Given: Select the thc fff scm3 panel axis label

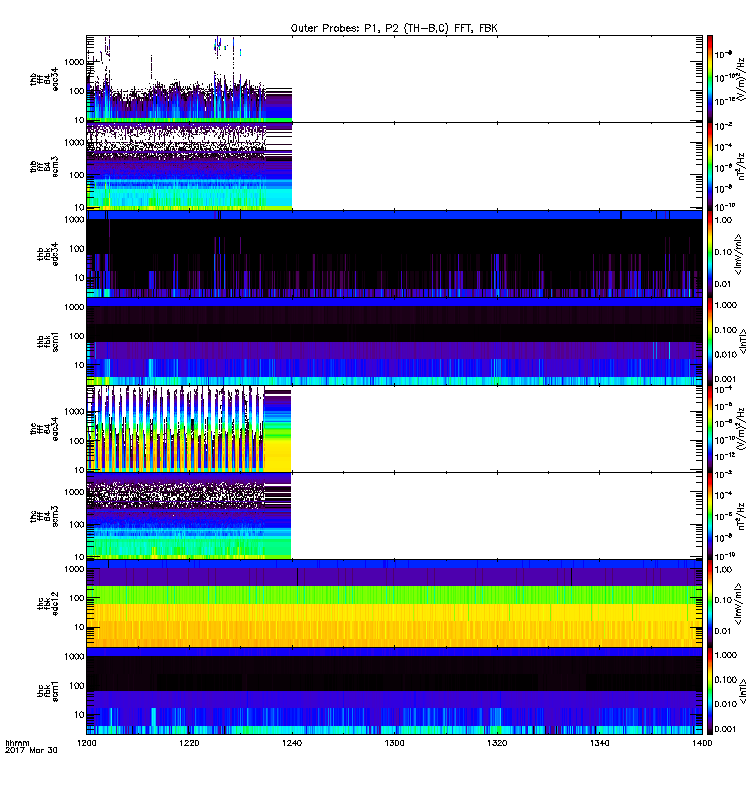Looking at the screenshot, I should click(44, 516).
